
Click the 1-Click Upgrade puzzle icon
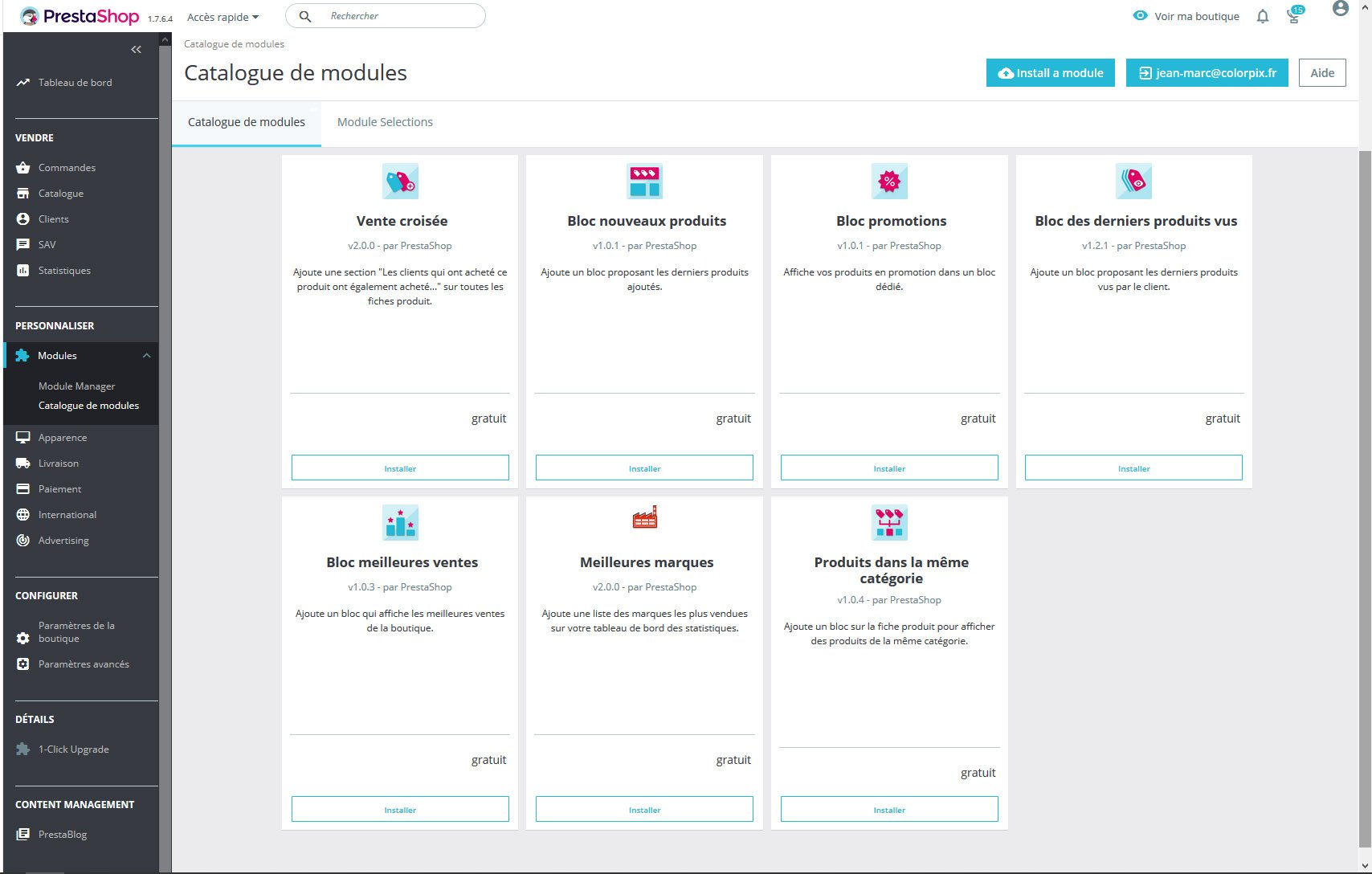coord(23,749)
